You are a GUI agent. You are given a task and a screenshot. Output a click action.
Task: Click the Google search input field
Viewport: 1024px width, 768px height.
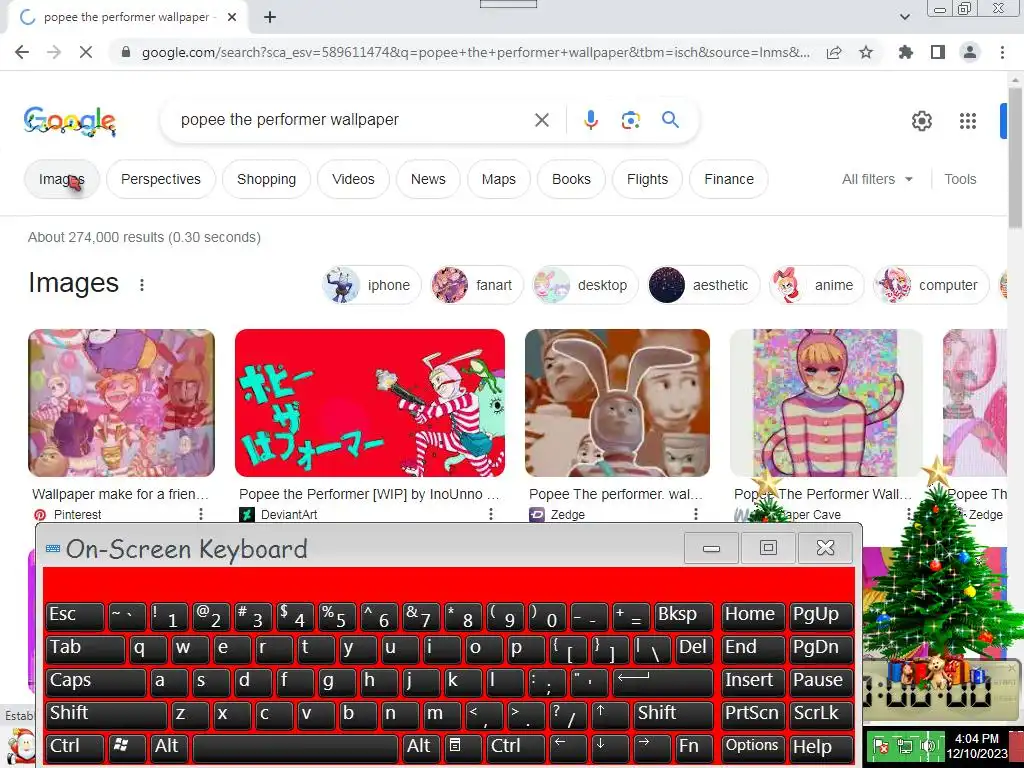coord(353,120)
